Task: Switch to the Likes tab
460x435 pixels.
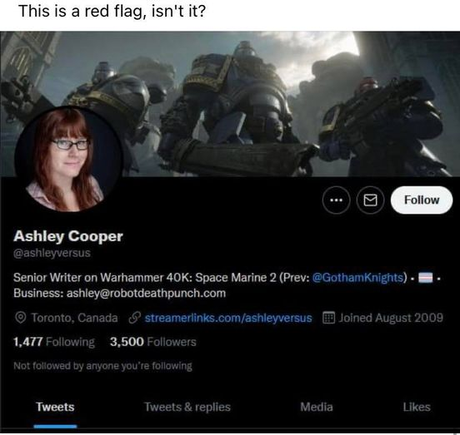Action: click(x=416, y=407)
